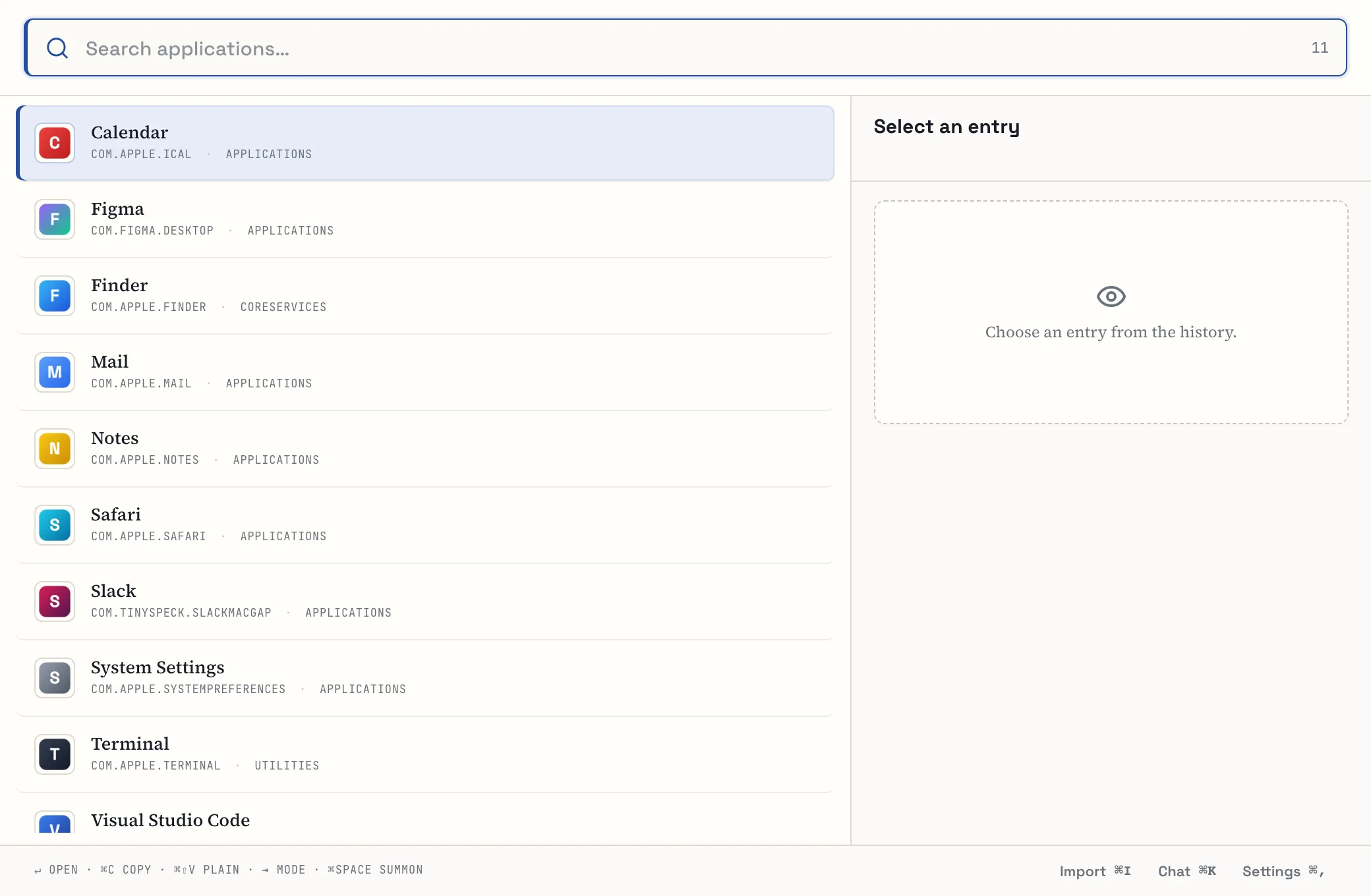Select the Figma entry name
This screenshot has width=1371, height=896.
pyautogui.click(x=117, y=209)
